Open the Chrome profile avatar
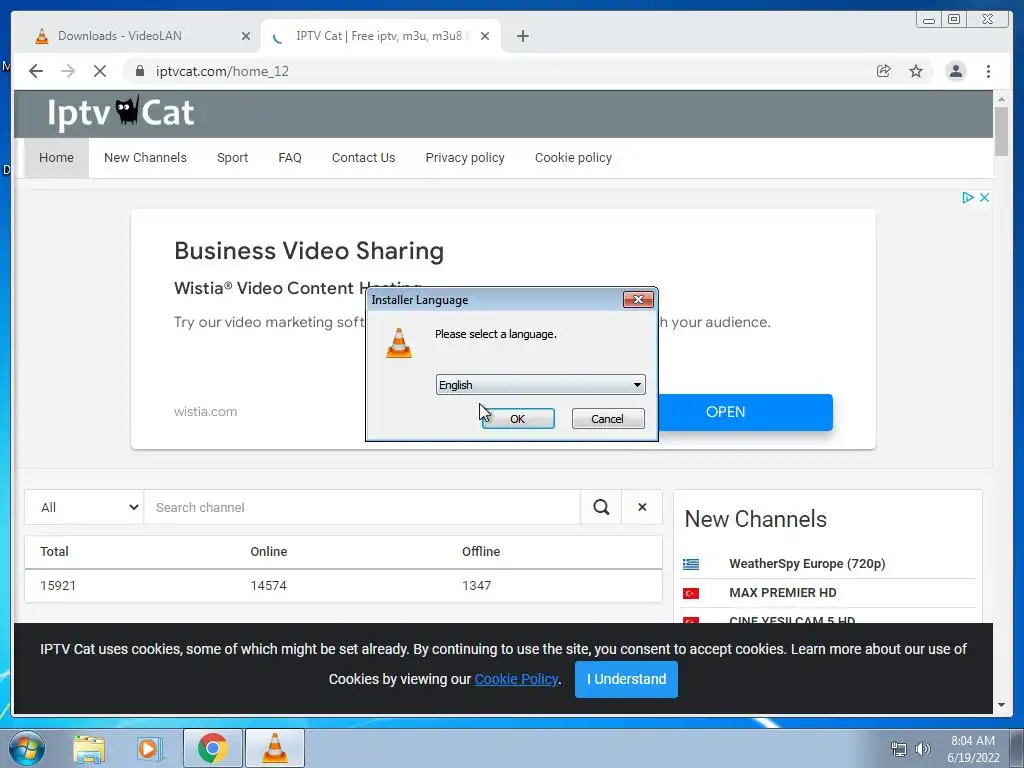Screen dimensions: 1024x768 955,71
